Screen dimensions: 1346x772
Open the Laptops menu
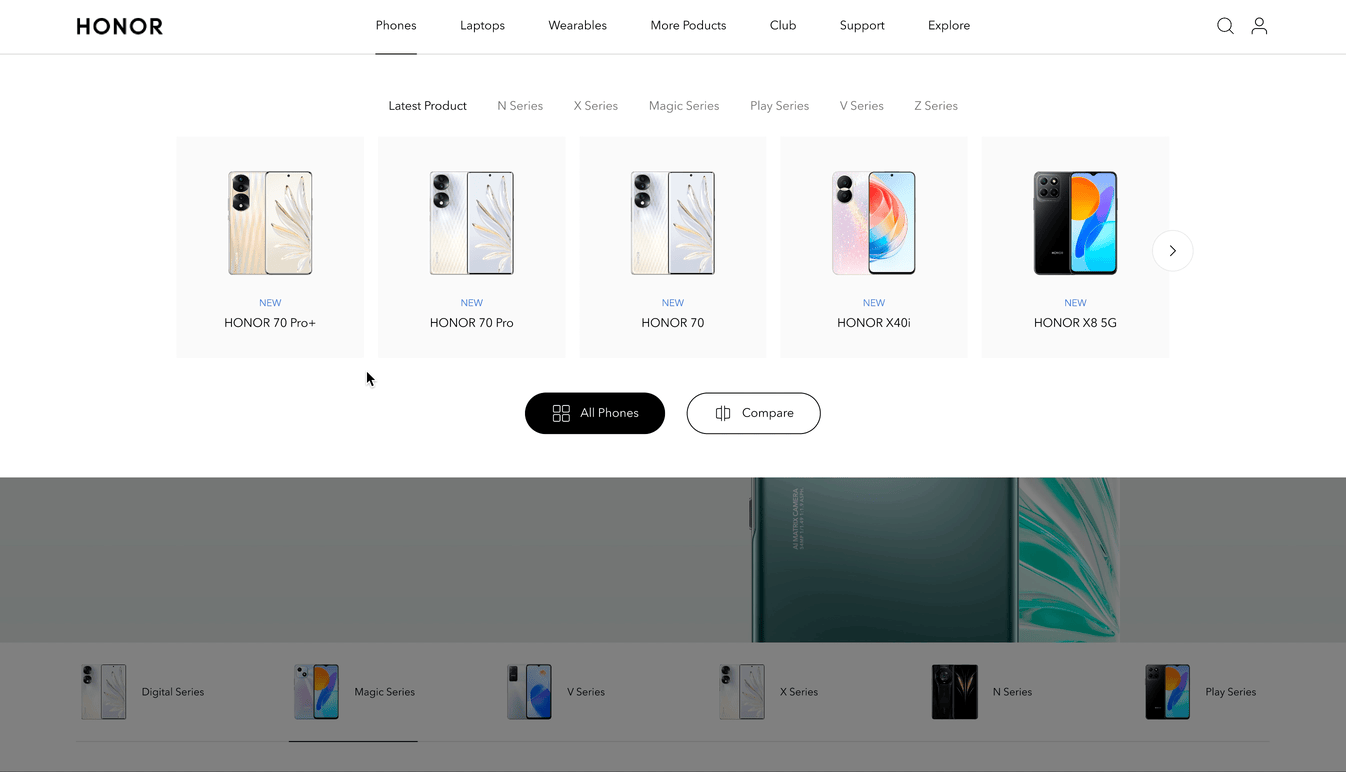pyautogui.click(x=482, y=26)
